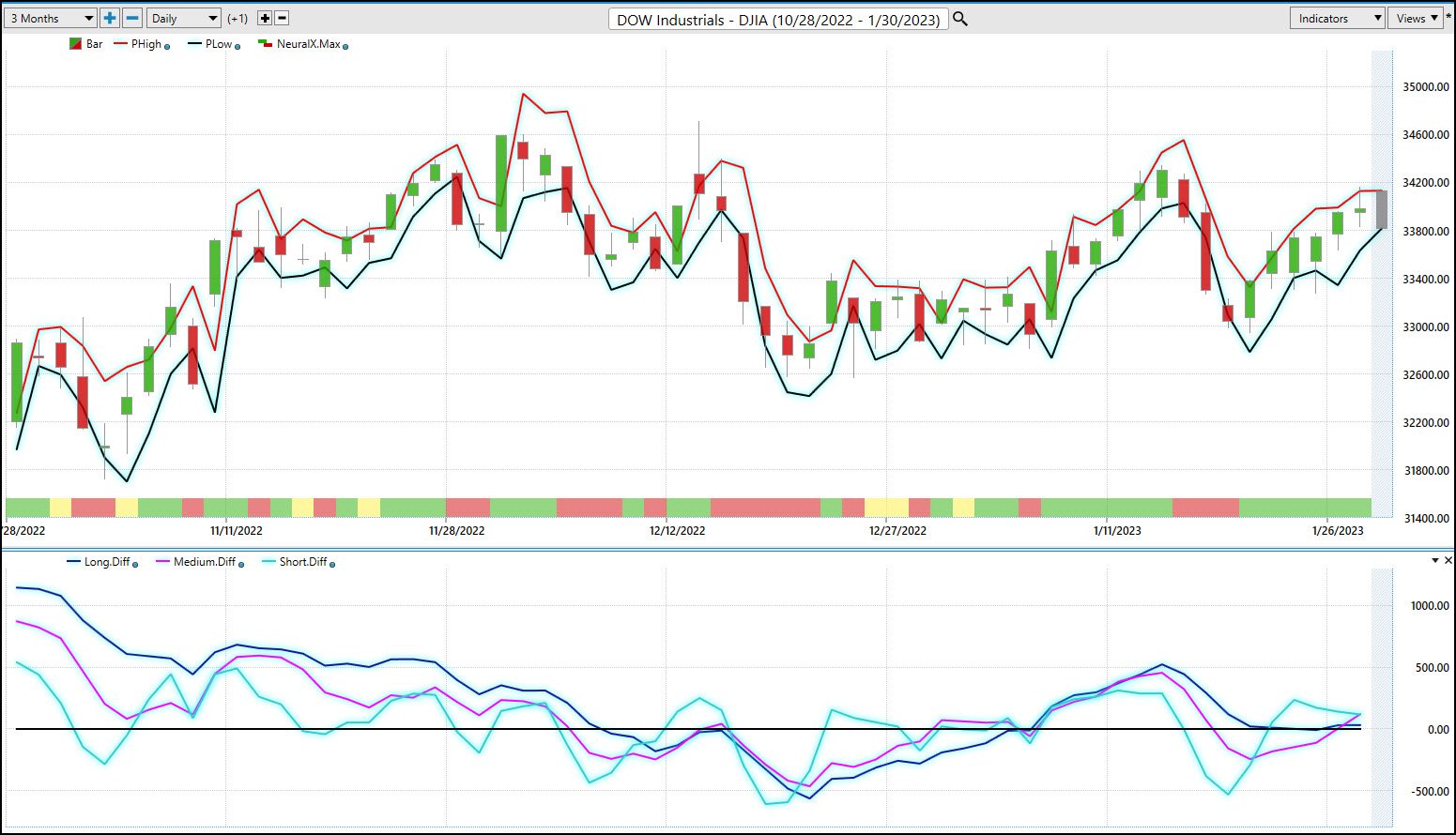
Task: Click the Short.Diff legend label
Action: 303,562
